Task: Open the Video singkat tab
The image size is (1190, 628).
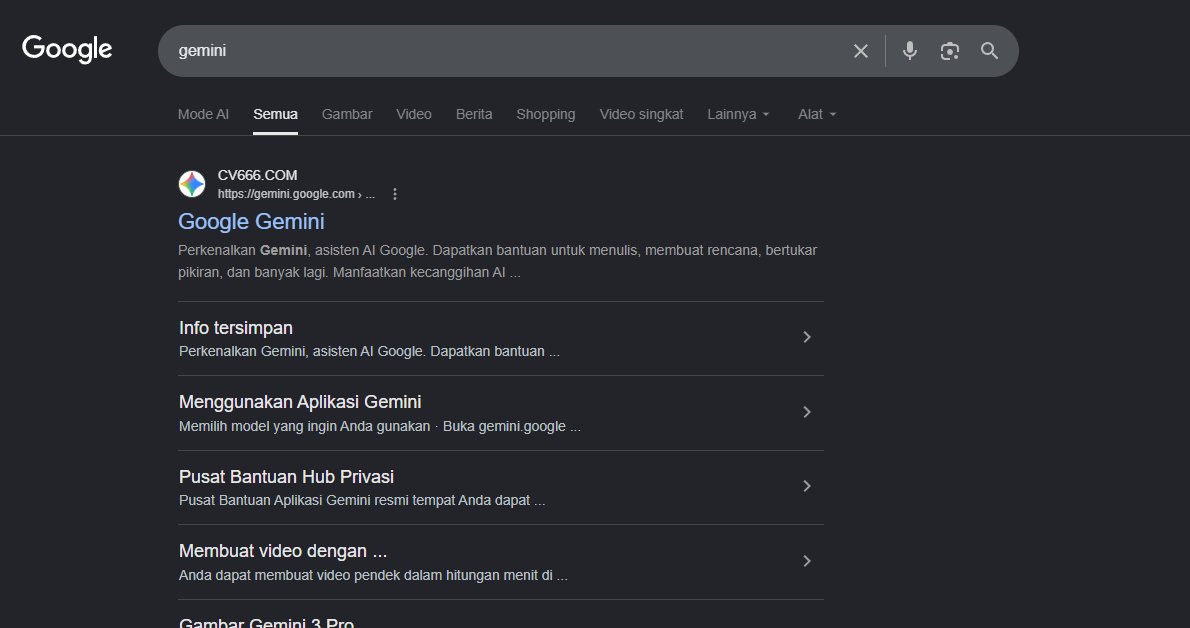Action: point(641,114)
